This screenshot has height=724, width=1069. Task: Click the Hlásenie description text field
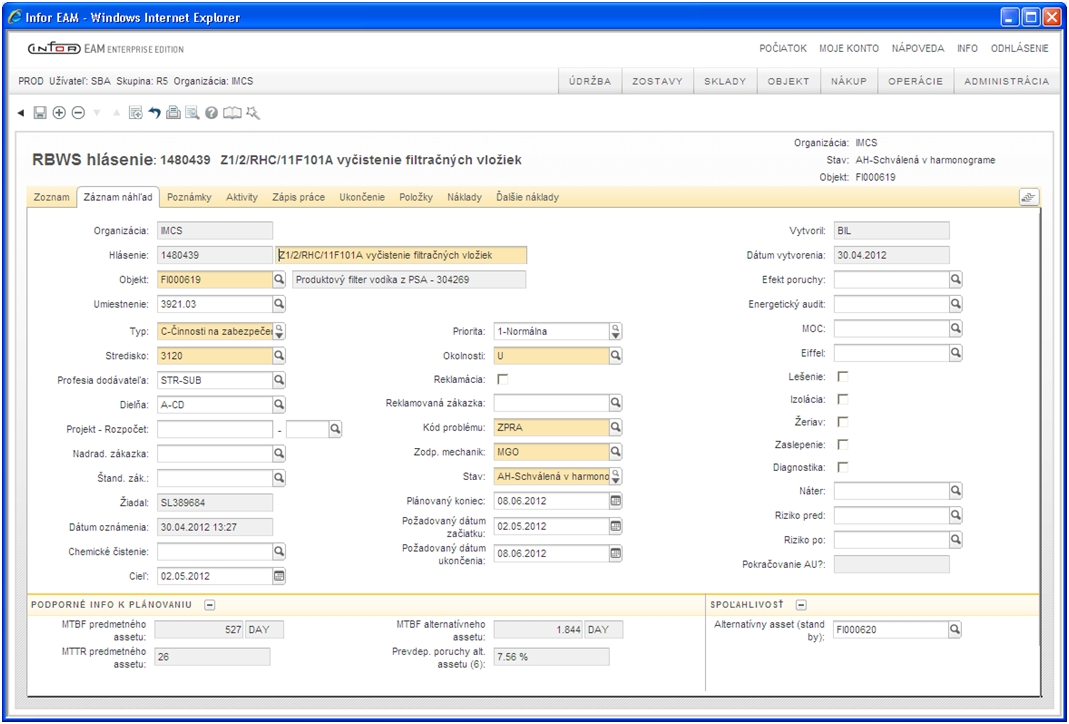tap(402, 256)
